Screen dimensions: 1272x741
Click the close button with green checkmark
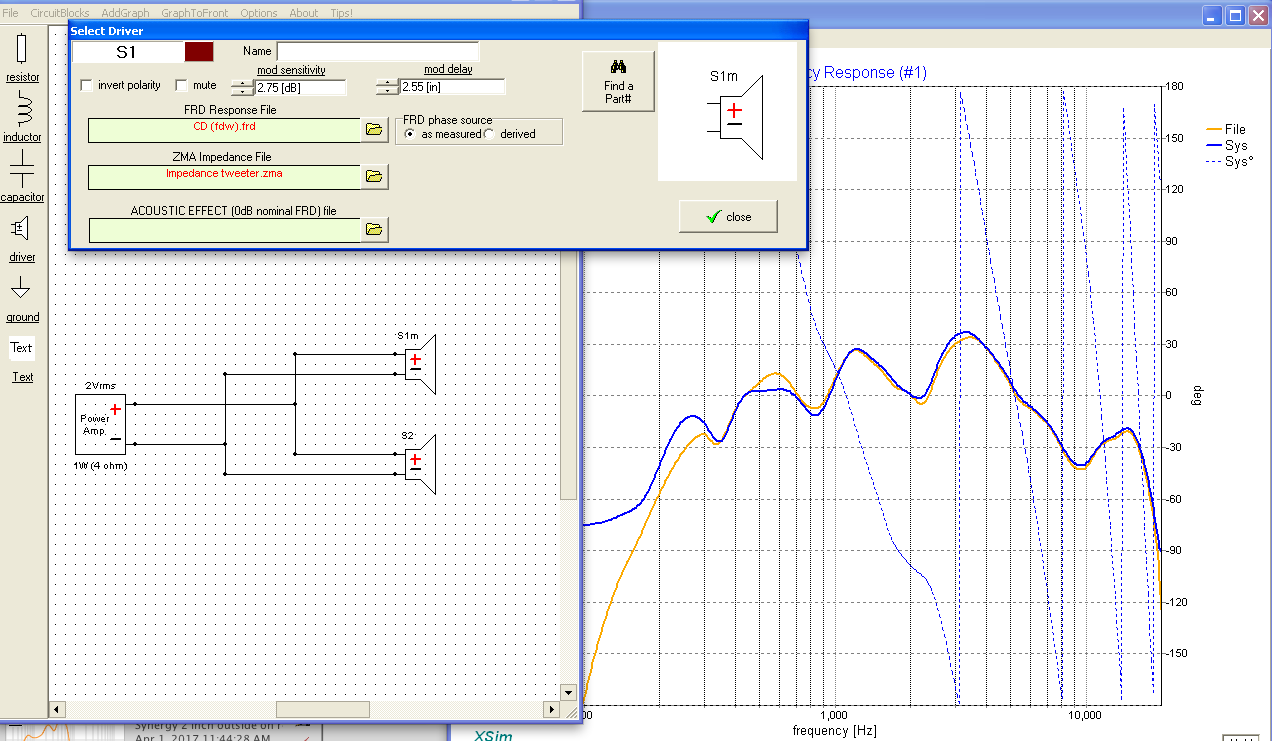click(728, 217)
